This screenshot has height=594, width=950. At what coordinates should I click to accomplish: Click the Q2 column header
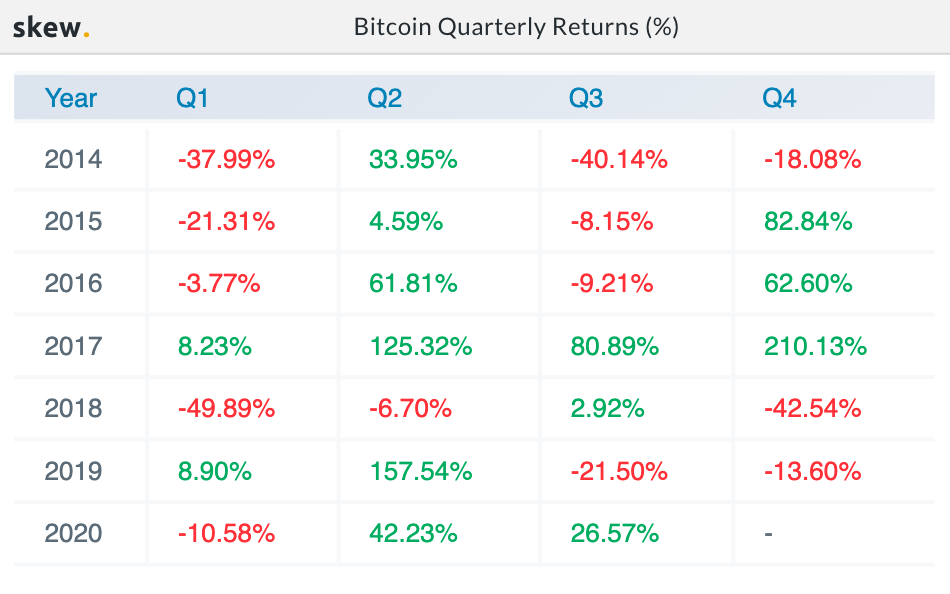click(385, 98)
